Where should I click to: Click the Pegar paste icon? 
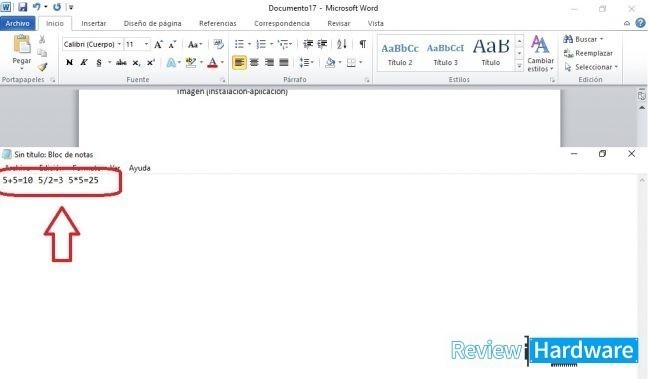pyautogui.click(x=22, y=44)
